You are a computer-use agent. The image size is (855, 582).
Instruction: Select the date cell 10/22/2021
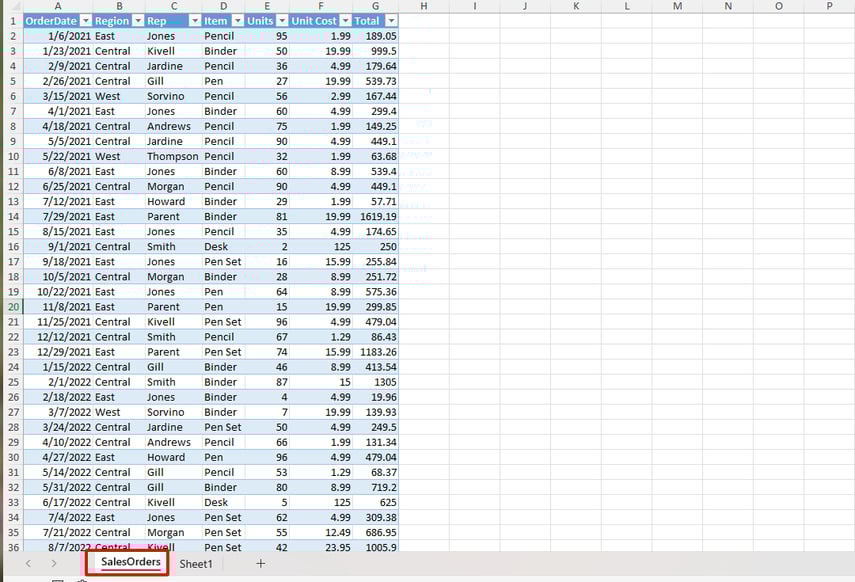click(58, 292)
